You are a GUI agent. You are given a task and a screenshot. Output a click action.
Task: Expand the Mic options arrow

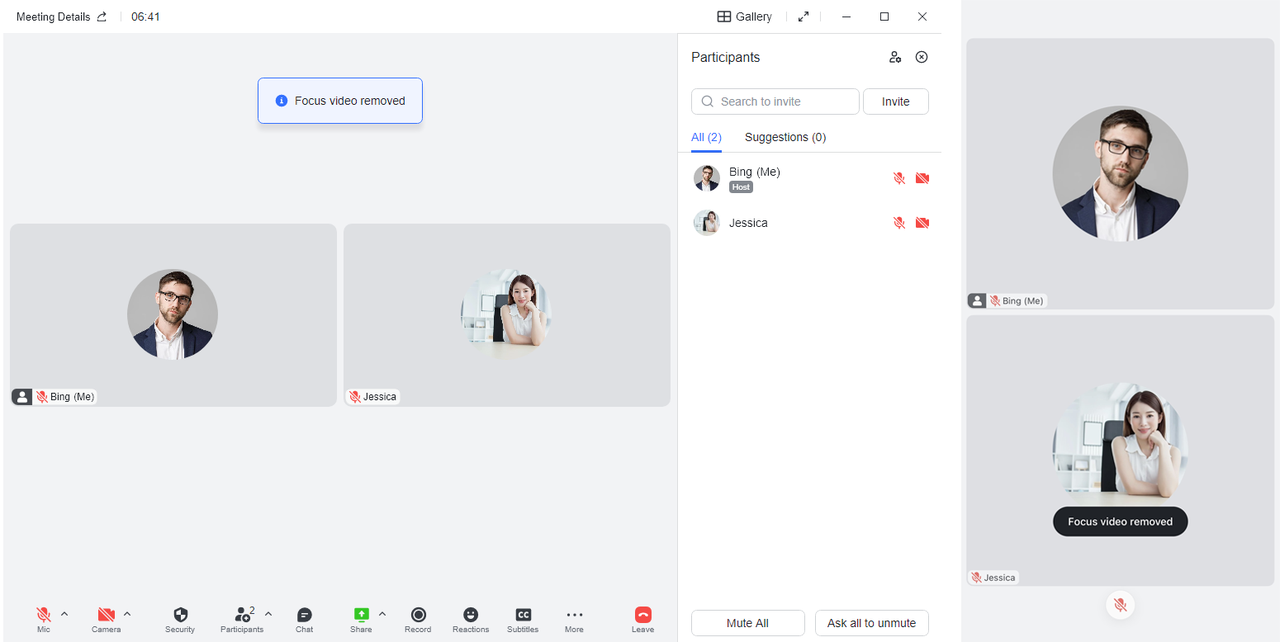tap(65, 614)
